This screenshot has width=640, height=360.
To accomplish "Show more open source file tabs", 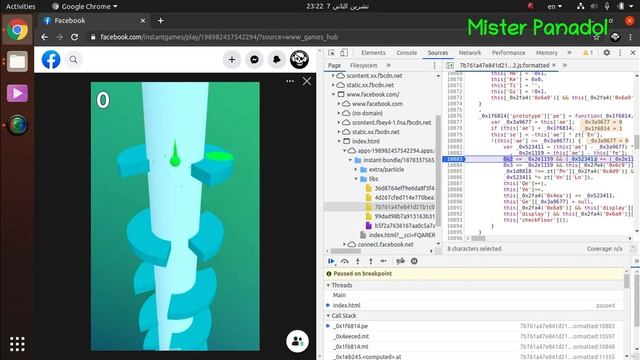I will [564, 65].
